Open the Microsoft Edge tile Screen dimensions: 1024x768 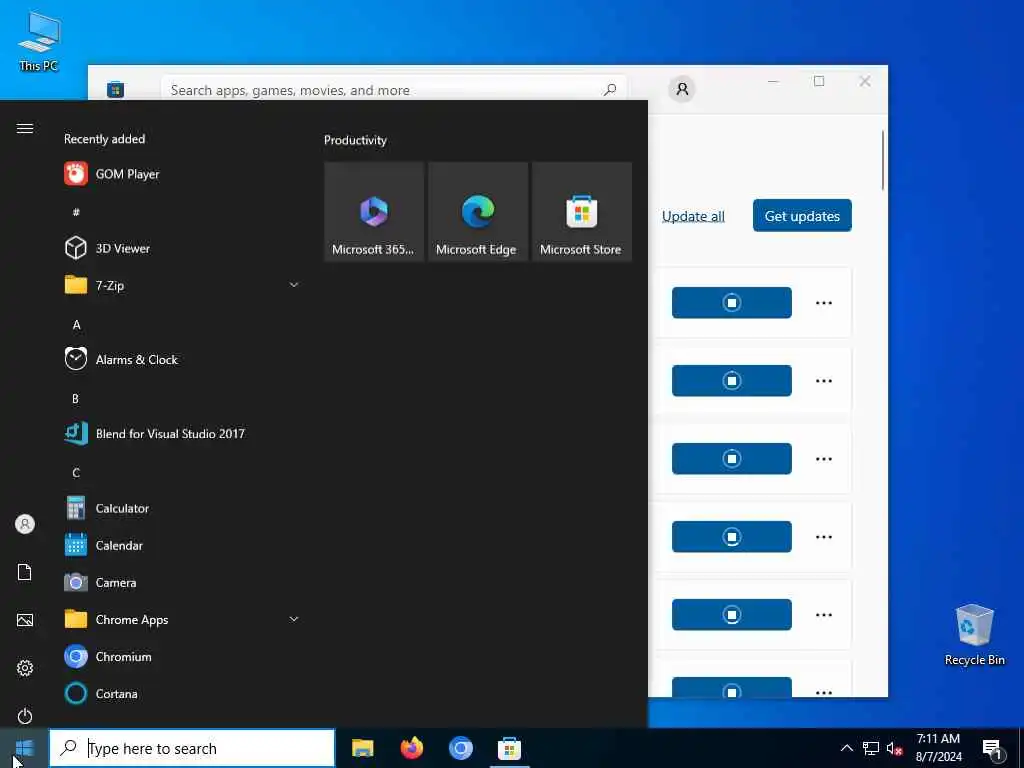(x=477, y=212)
